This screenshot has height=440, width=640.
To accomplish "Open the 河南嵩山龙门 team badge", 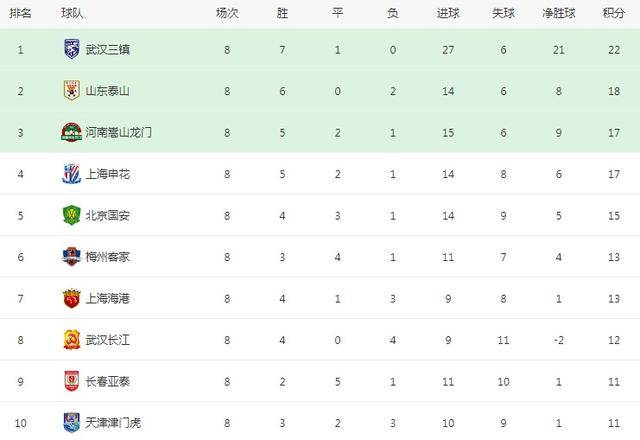I will 71,132.
